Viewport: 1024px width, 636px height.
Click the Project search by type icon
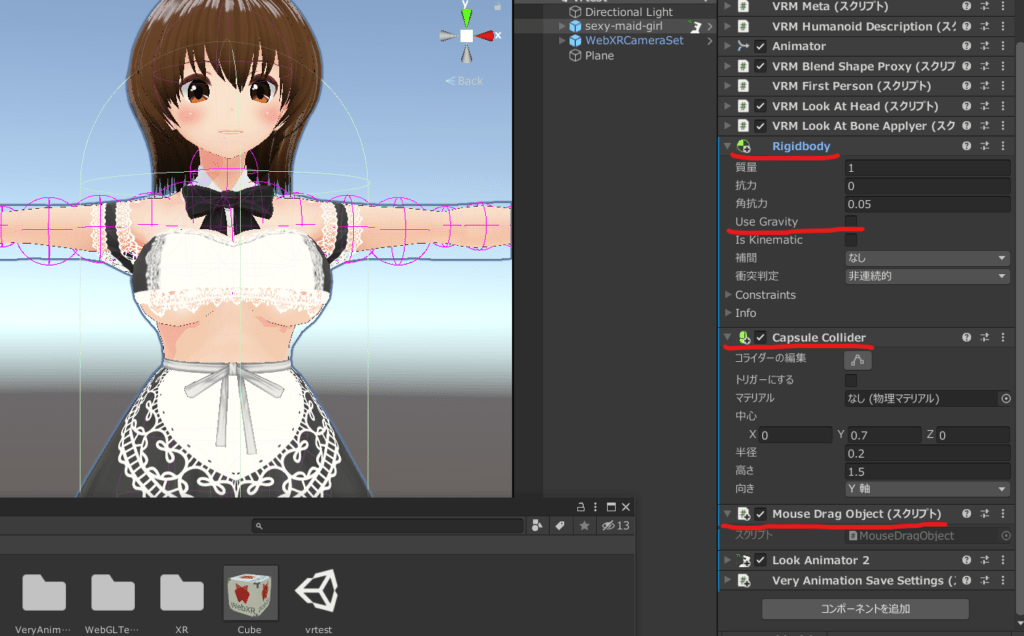[x=537, y=526]
